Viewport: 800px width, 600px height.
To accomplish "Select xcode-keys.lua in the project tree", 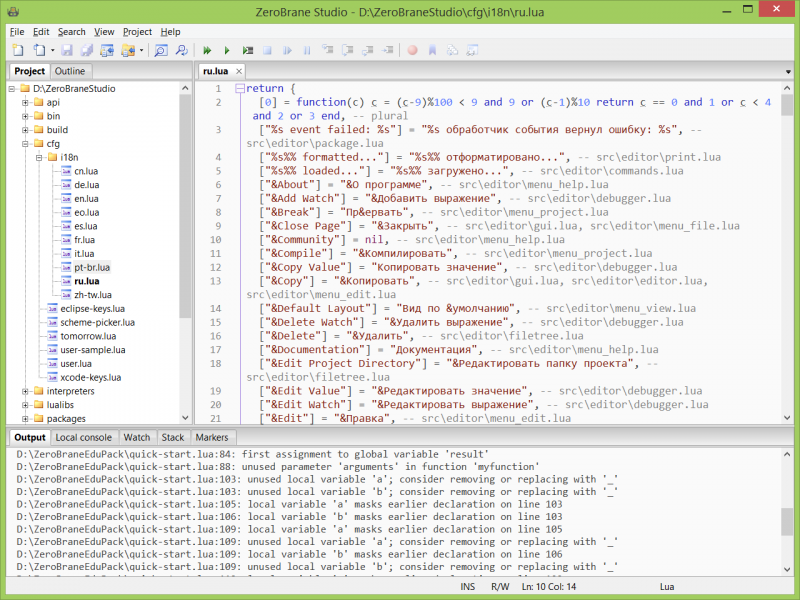I will (91, 378).
